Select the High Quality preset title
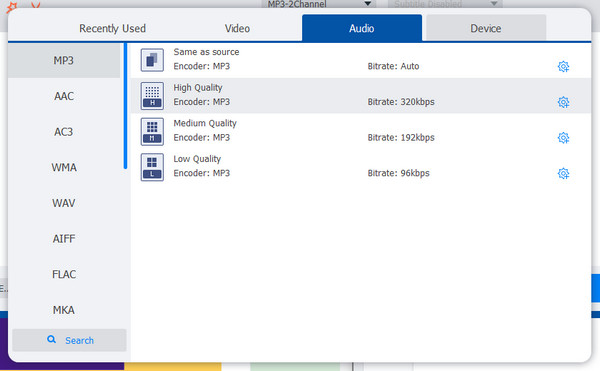The height and width of the screenshot is (371, 600). pos(198,88)
